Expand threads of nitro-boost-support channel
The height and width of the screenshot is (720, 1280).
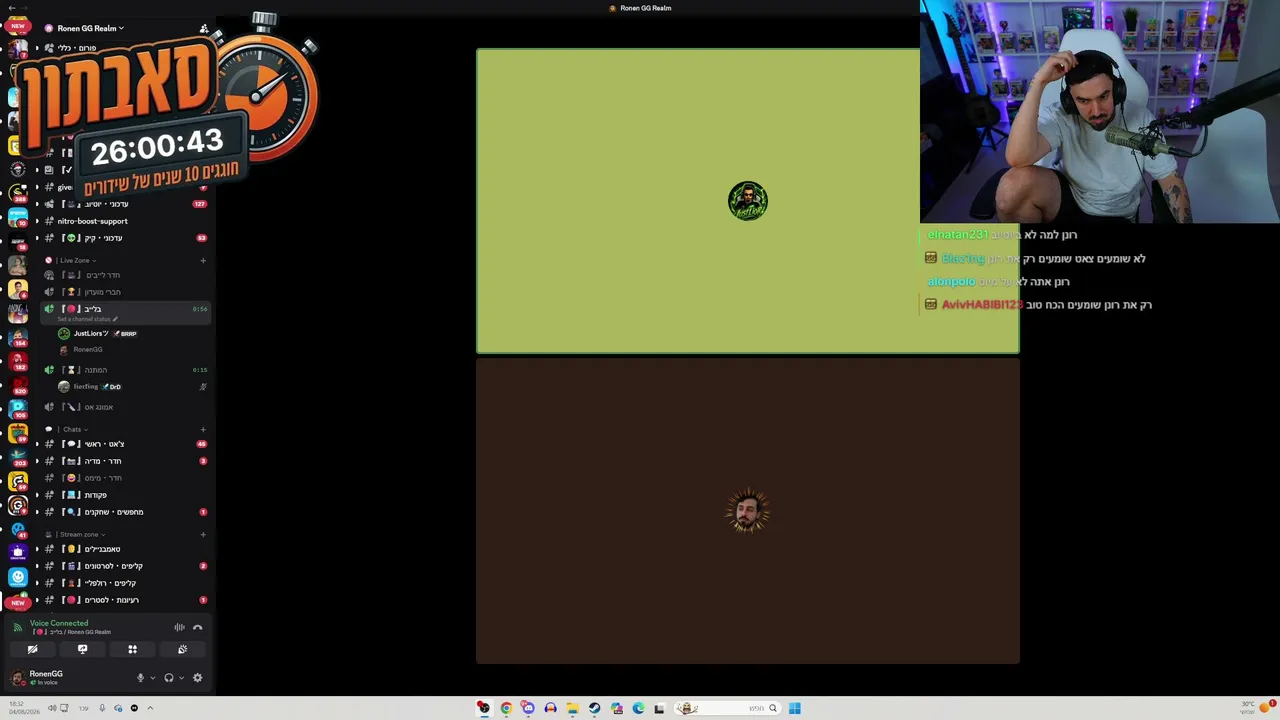(37, 221)
